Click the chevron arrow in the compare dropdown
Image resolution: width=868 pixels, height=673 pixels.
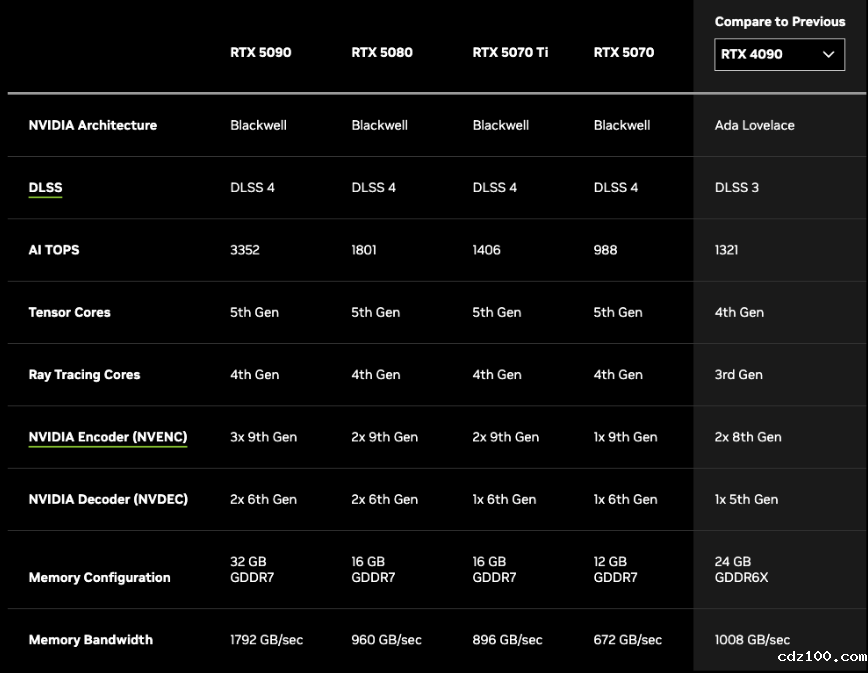(x=828, y=54)
